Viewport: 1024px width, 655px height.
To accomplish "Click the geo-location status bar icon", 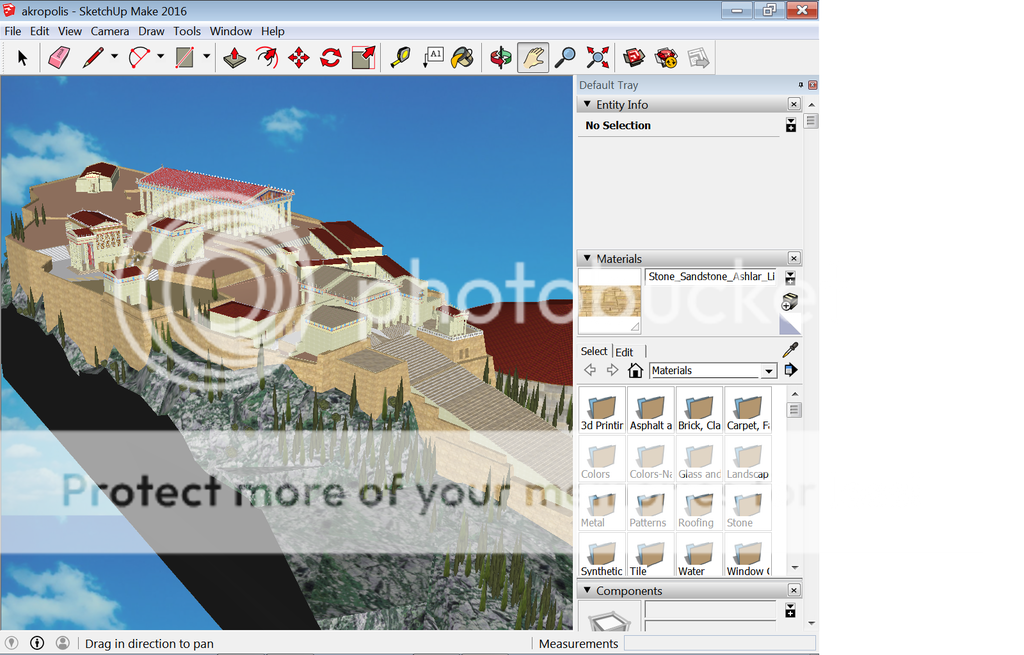I will point(12,643).
